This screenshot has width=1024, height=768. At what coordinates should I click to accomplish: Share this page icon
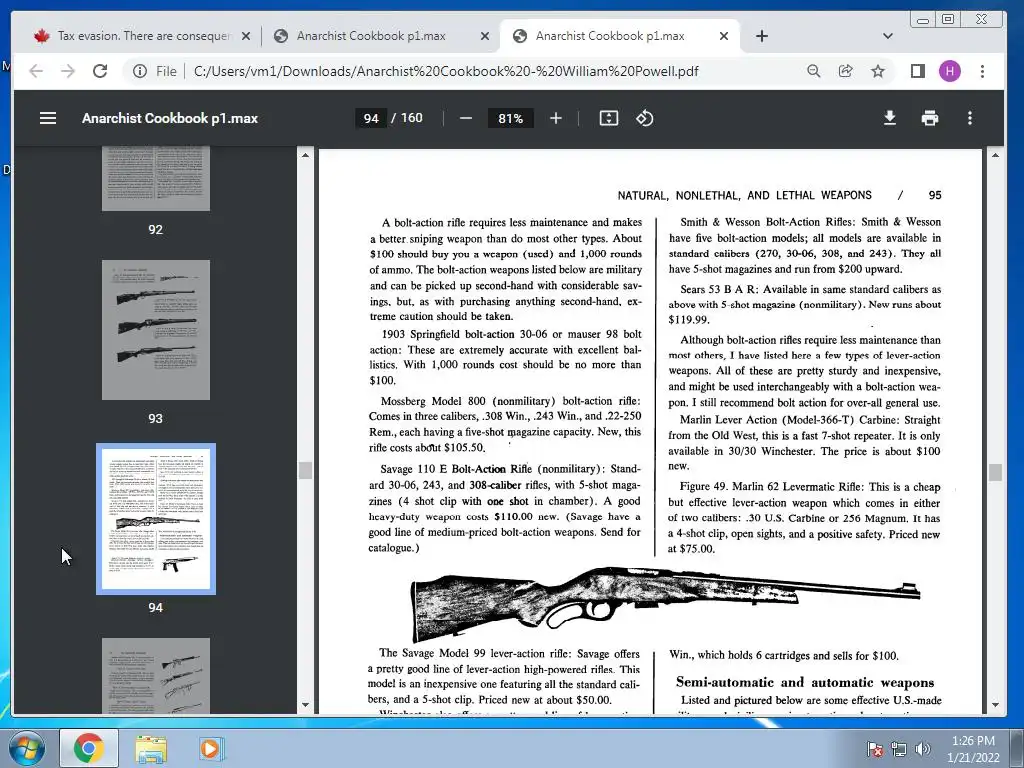pyautogui.click(x=846, y=71)
